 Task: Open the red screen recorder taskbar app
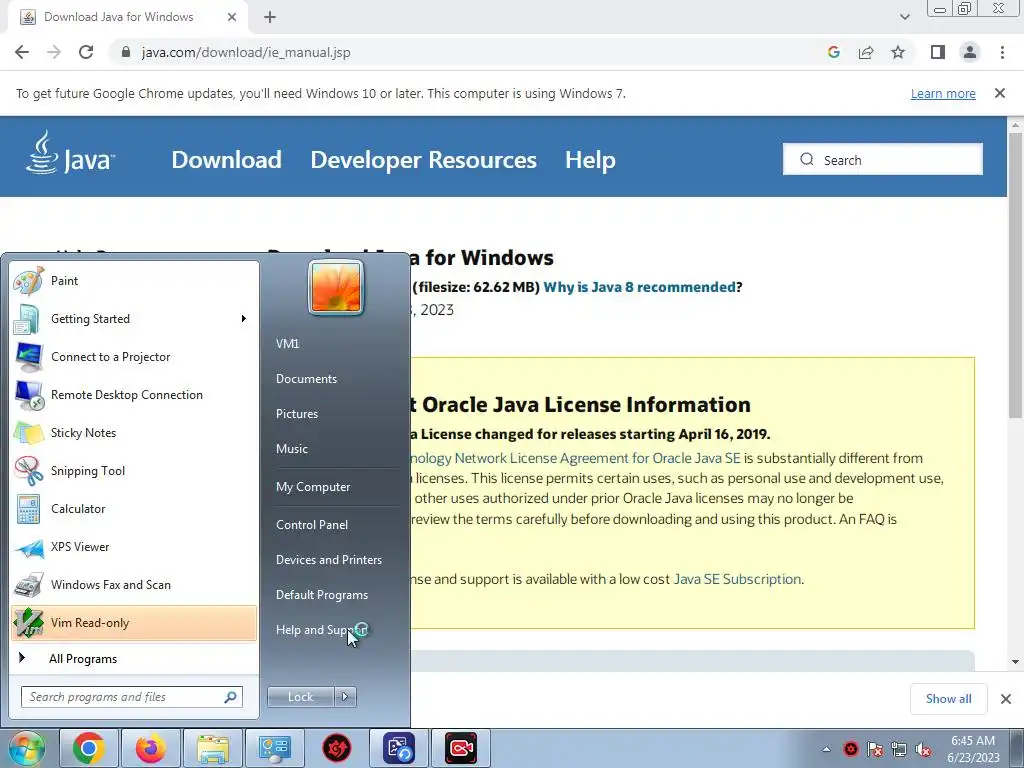click(461, 748)
